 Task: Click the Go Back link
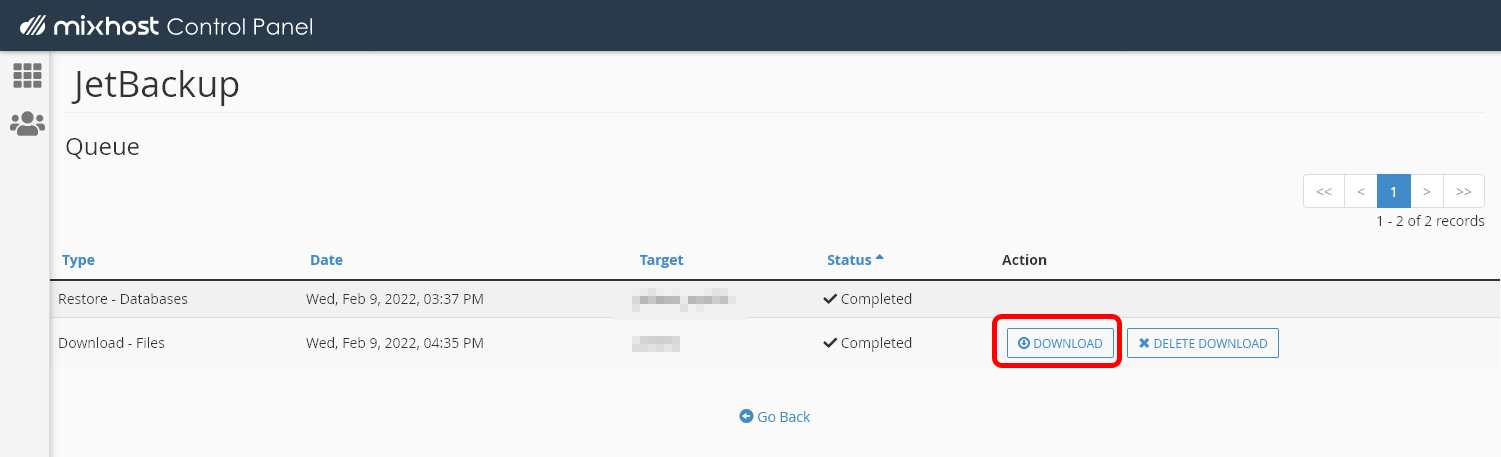pyautogui.click(x=783, y=417)
